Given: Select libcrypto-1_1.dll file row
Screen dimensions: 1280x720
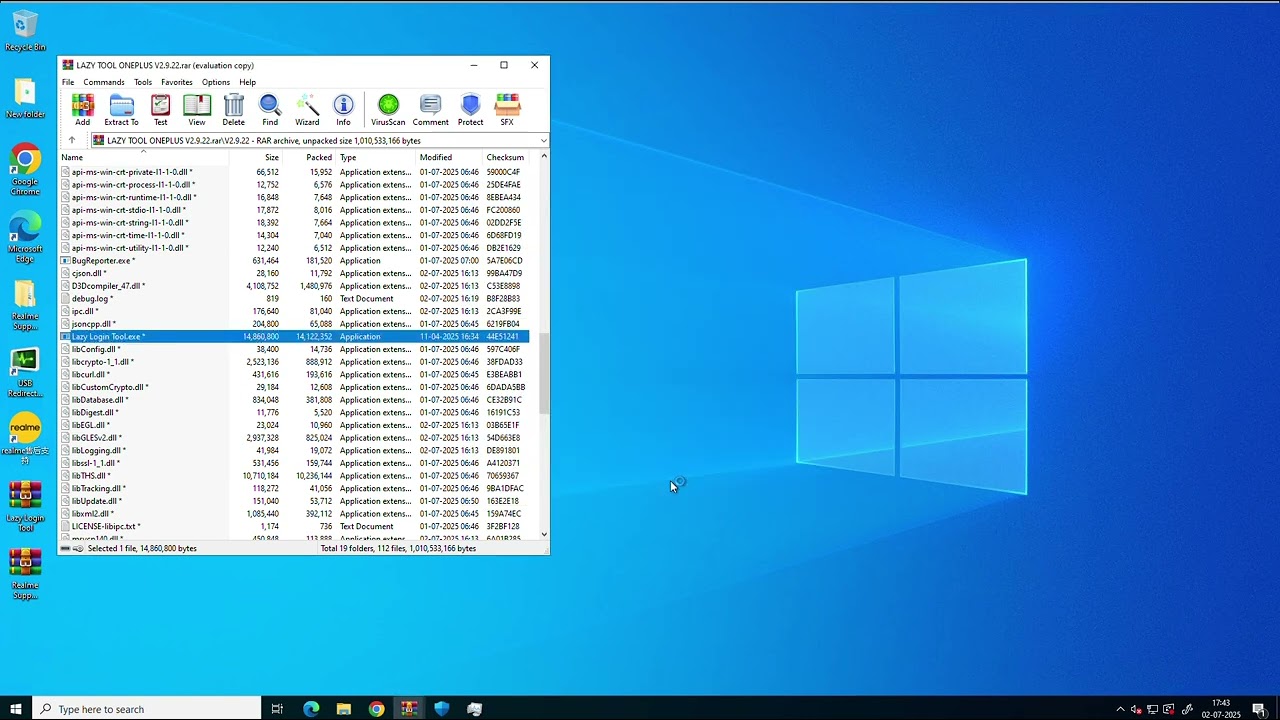Looking at the screenshot, I should point(294,362).
